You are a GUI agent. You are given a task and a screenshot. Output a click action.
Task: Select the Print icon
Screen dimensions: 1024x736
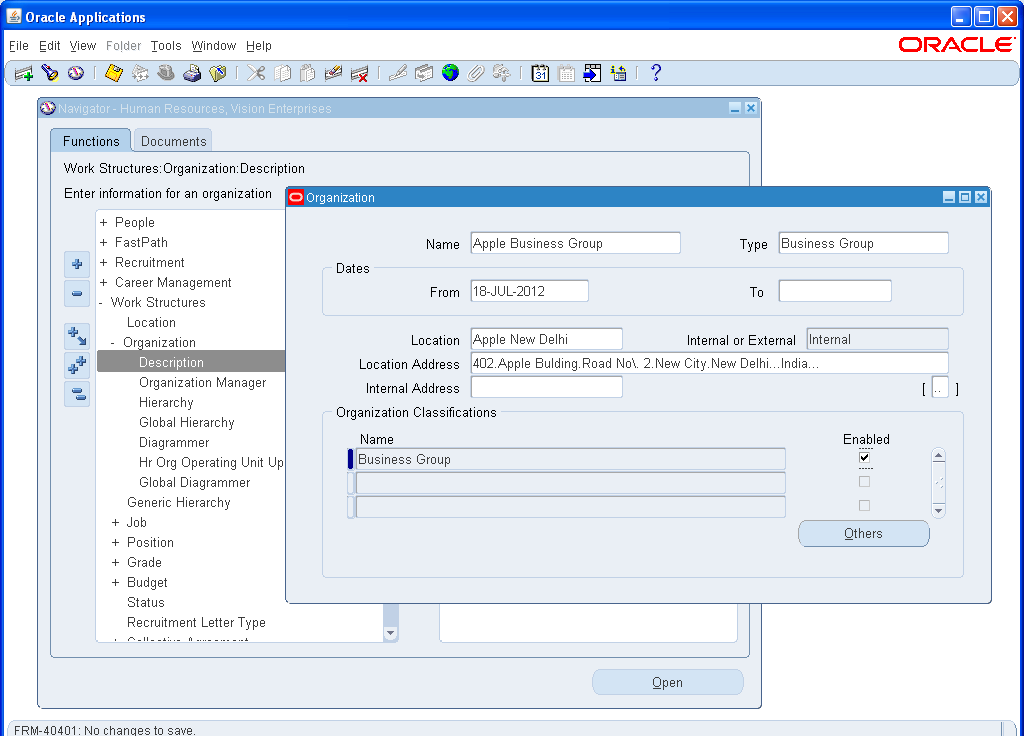[x=192, y=72]
